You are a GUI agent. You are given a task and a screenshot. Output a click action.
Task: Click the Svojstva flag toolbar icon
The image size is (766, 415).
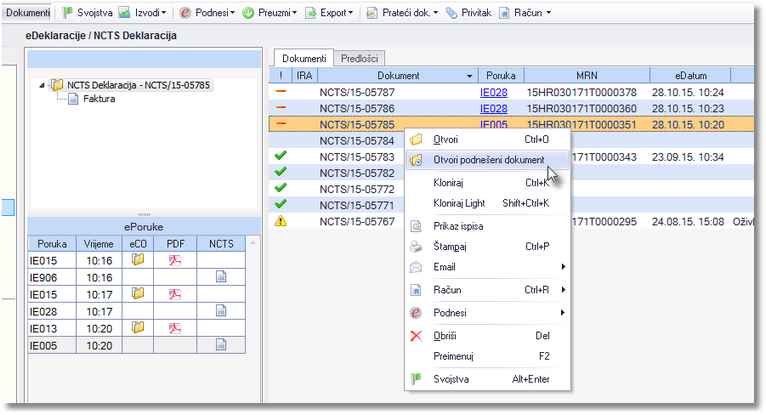(x=68, y=13)
